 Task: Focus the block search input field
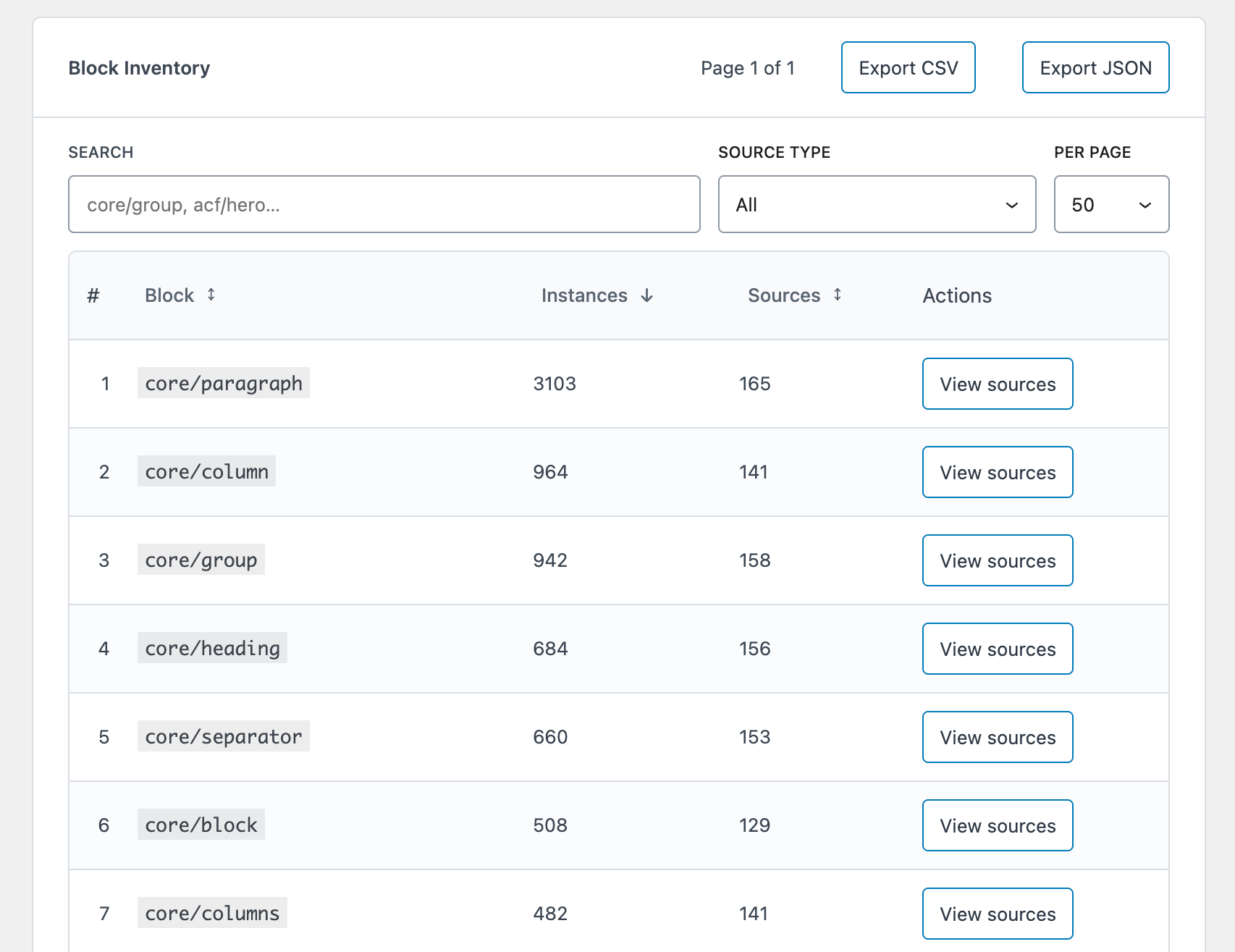click(x=384, y=204)
